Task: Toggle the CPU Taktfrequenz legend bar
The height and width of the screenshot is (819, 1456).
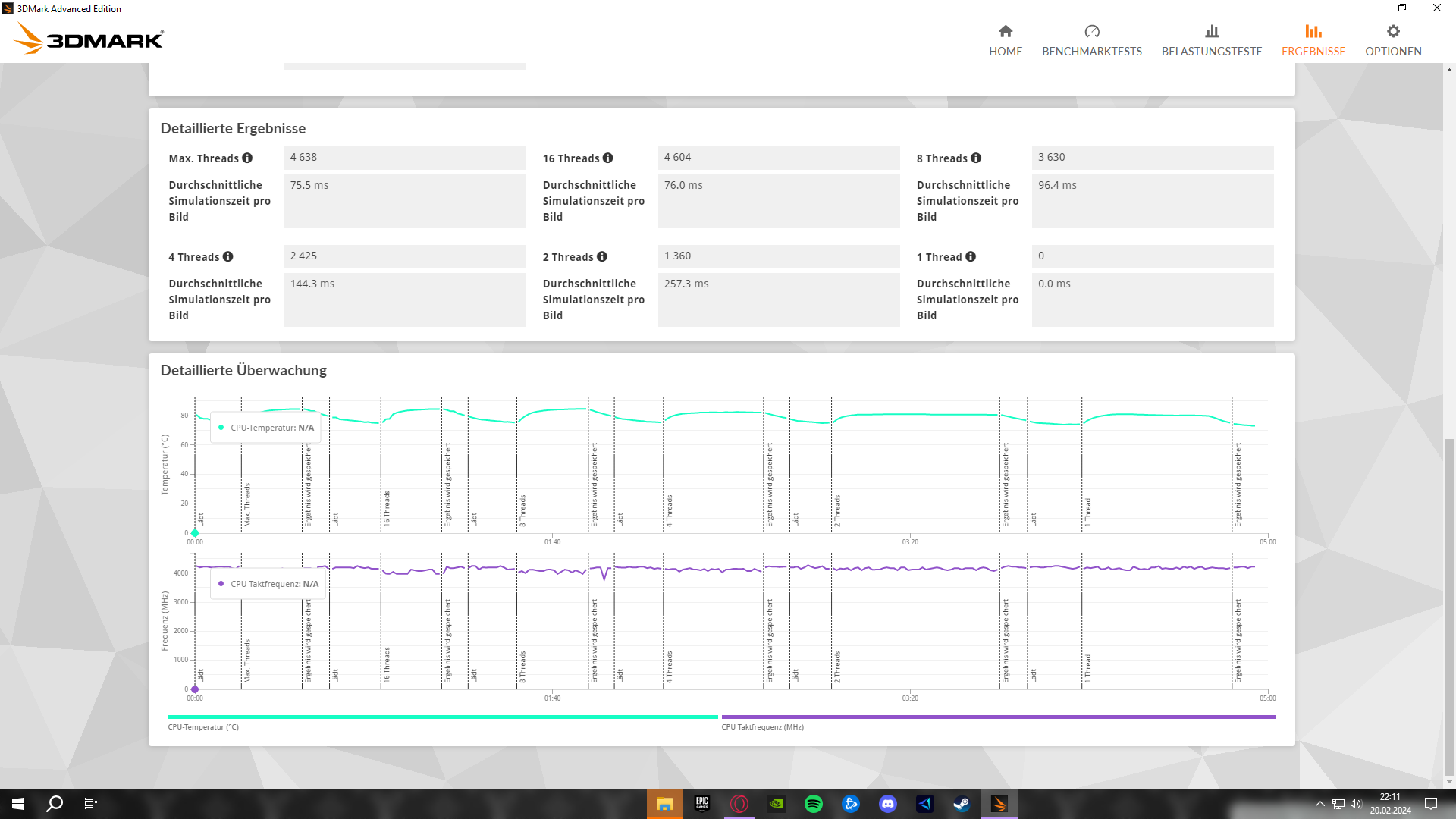Action: 998,717
